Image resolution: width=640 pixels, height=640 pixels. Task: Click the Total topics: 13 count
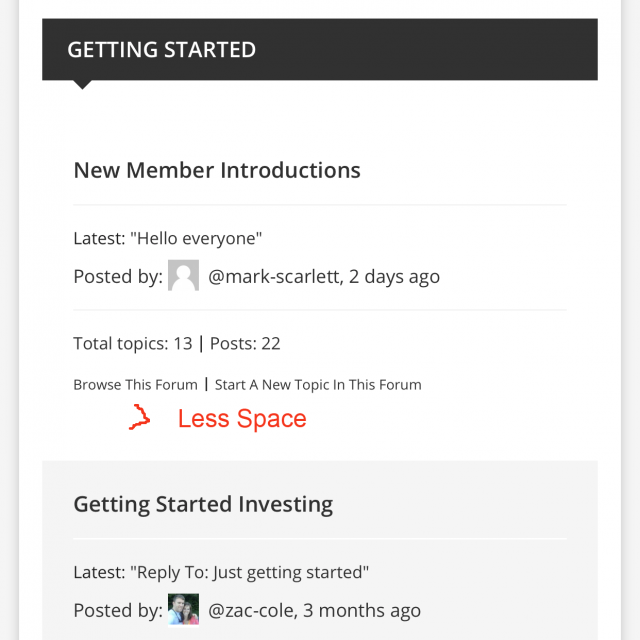point(133,344)
